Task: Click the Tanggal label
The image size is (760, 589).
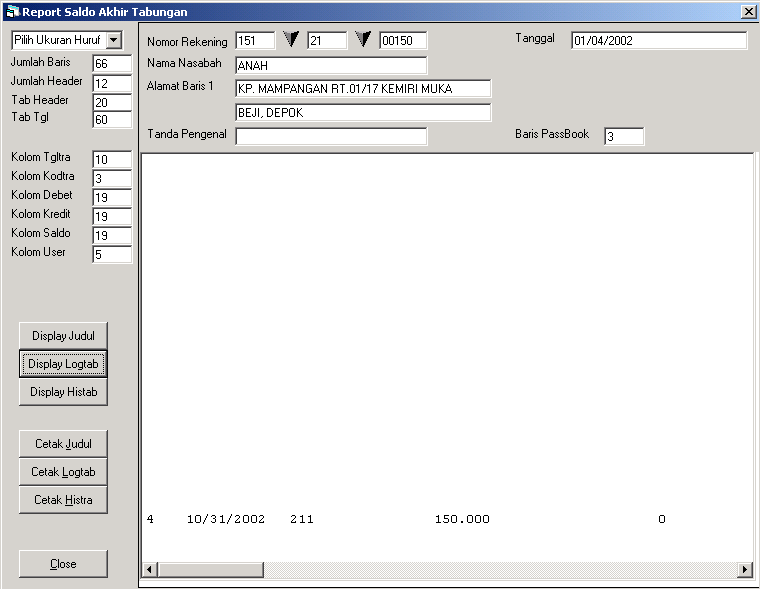Action: point(535,38)
